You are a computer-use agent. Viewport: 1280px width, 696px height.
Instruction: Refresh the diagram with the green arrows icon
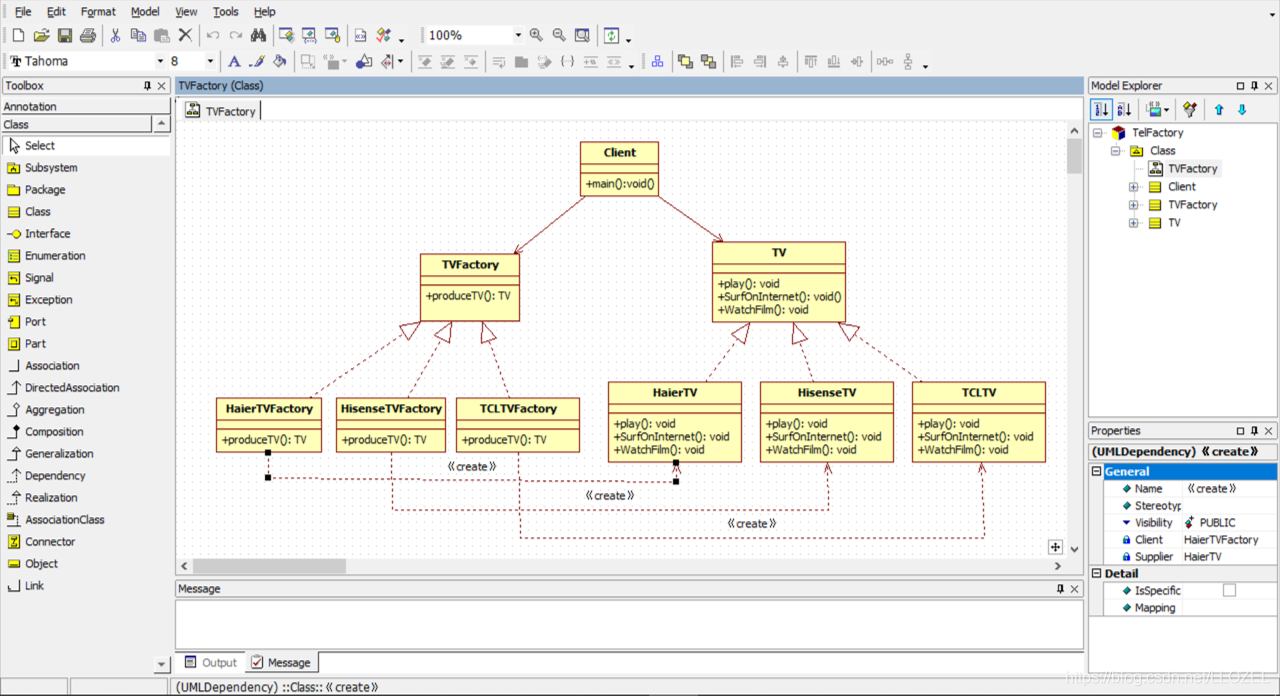click(x=611, y=35)
